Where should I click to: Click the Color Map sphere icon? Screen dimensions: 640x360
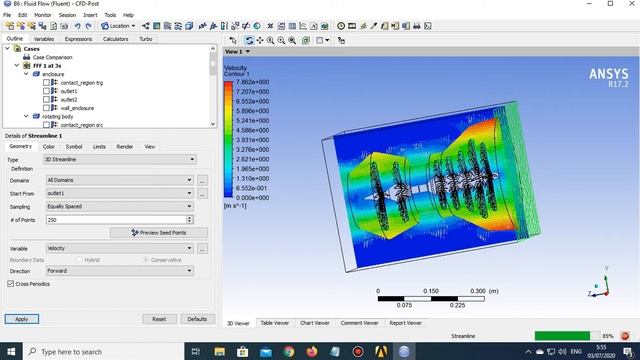[257, 26]
